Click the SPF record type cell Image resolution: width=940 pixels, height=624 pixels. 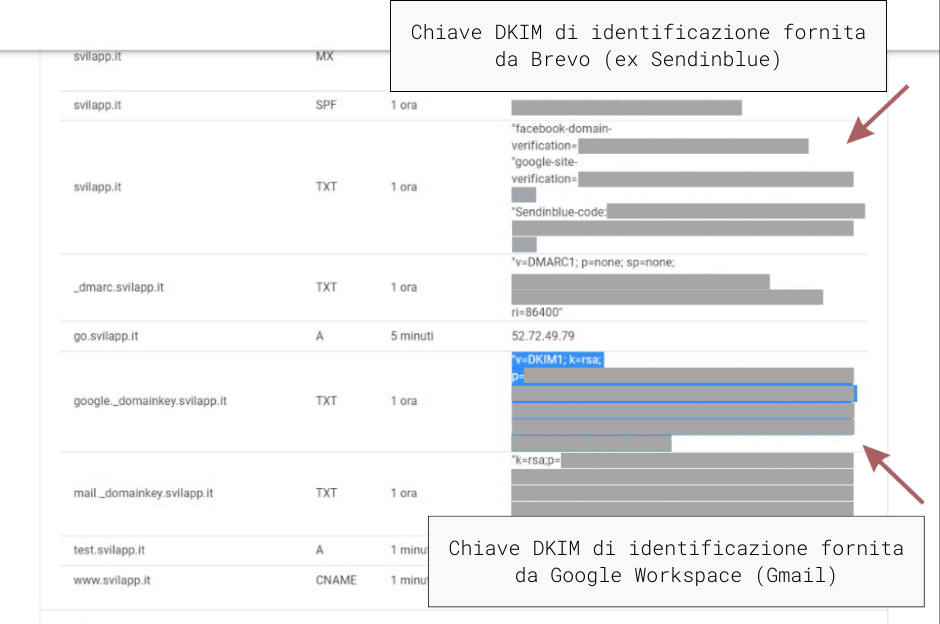click(x=326, y=105)
